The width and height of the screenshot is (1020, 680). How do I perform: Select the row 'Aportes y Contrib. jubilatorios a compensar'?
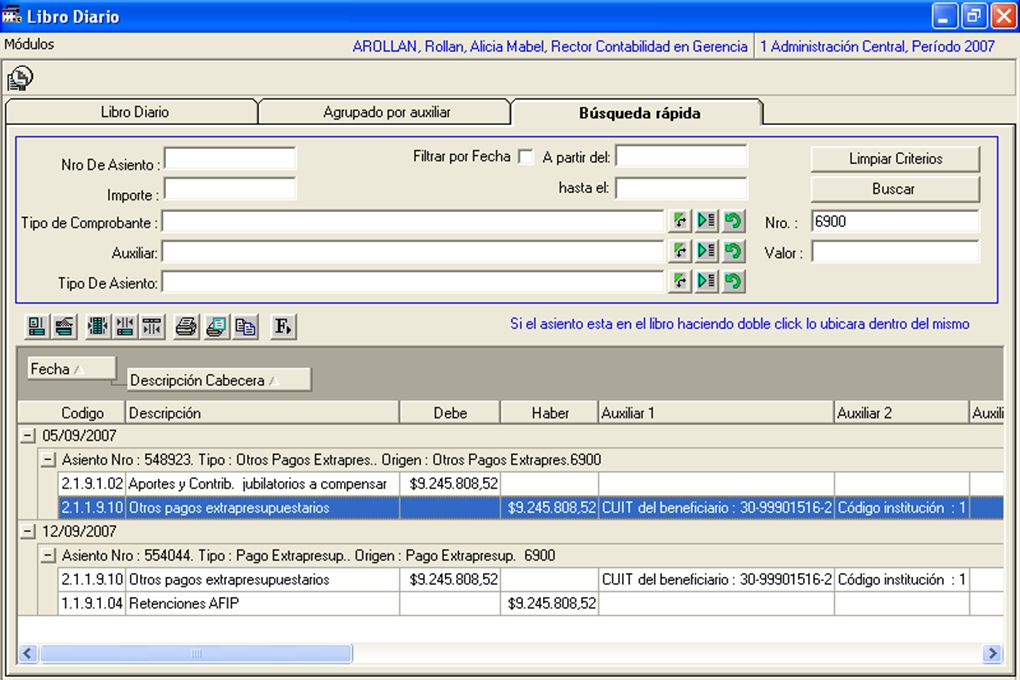pyautogui.click(x=530, y=483)
